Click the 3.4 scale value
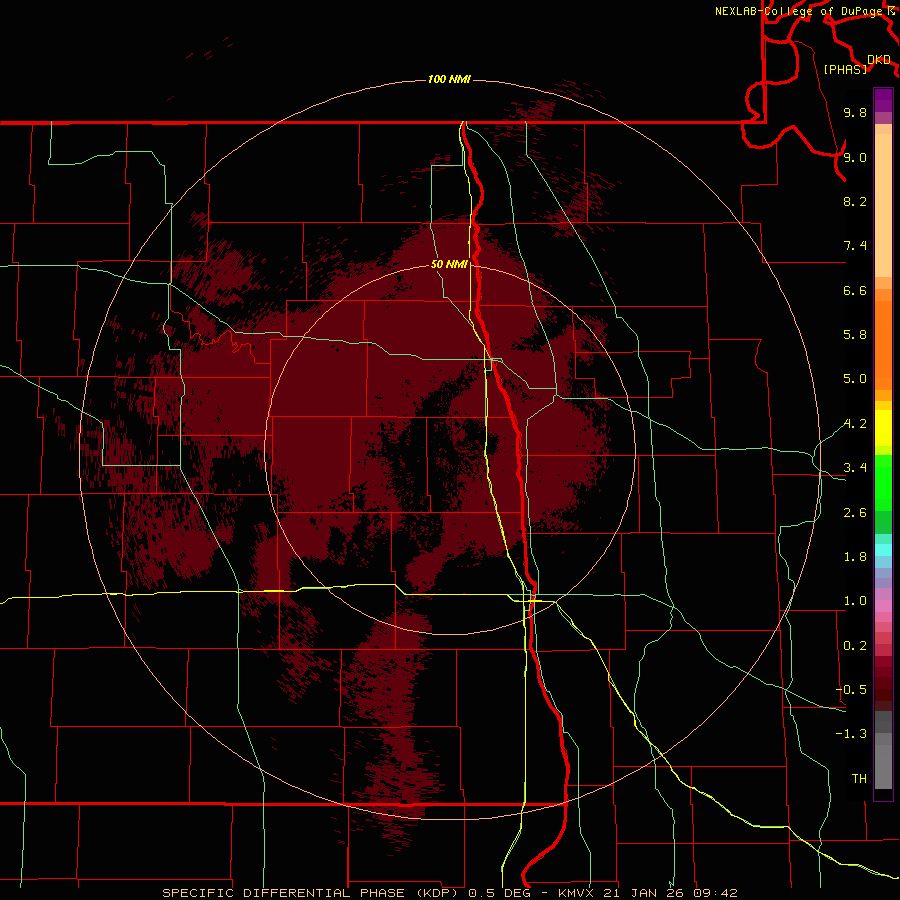Screen dimensions: 900x900 (855, 468)
